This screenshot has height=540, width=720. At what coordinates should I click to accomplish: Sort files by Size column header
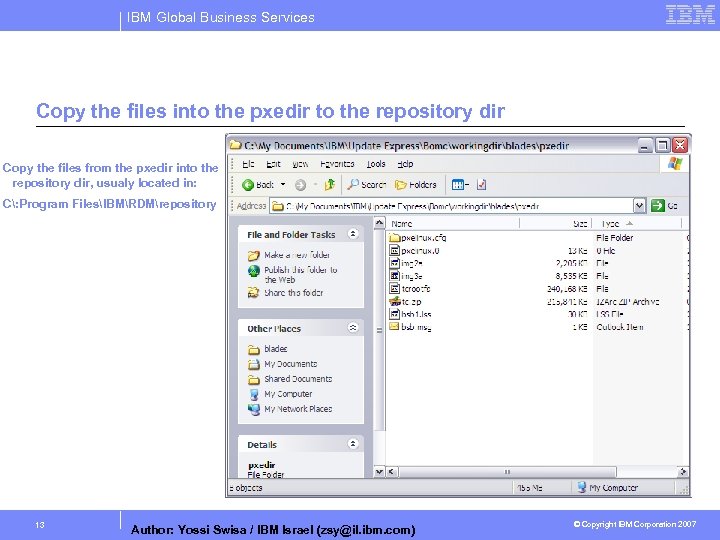556,224
